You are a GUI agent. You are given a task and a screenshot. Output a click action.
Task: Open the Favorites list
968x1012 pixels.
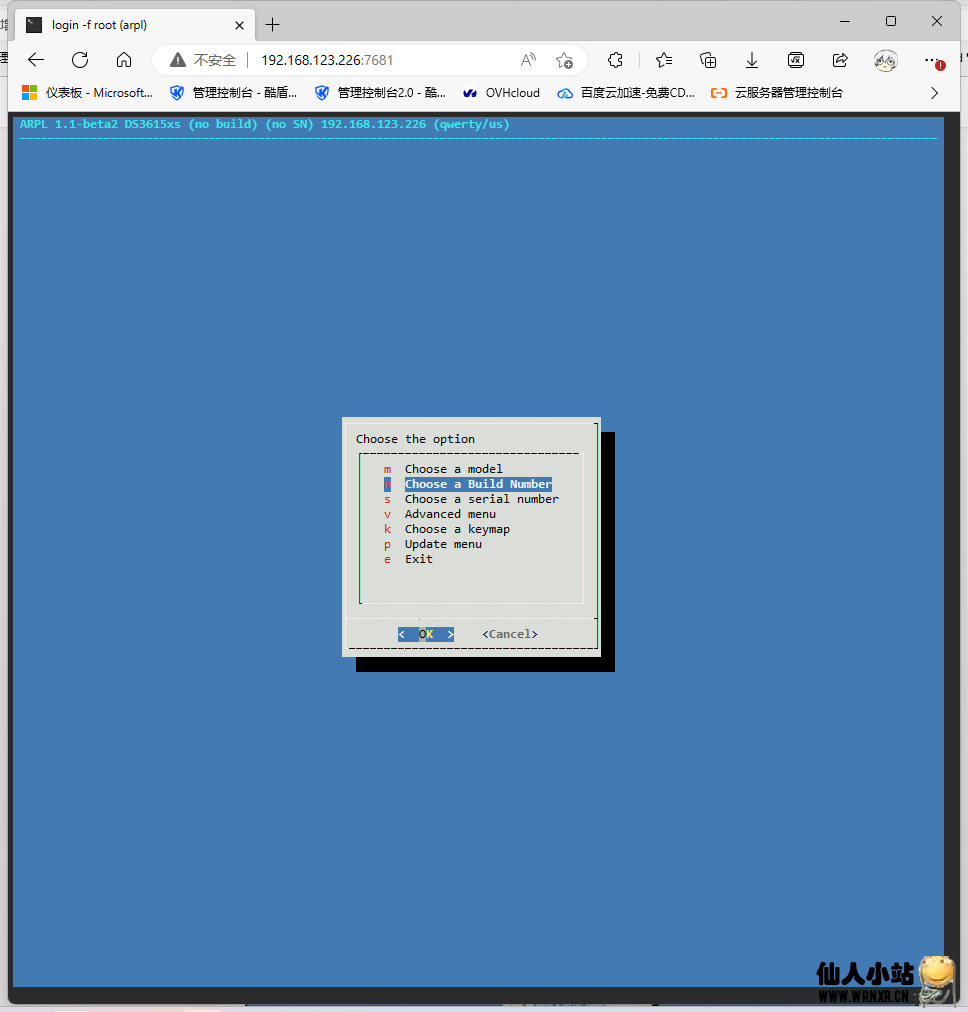pyautogui.click(x=664, y=60)
